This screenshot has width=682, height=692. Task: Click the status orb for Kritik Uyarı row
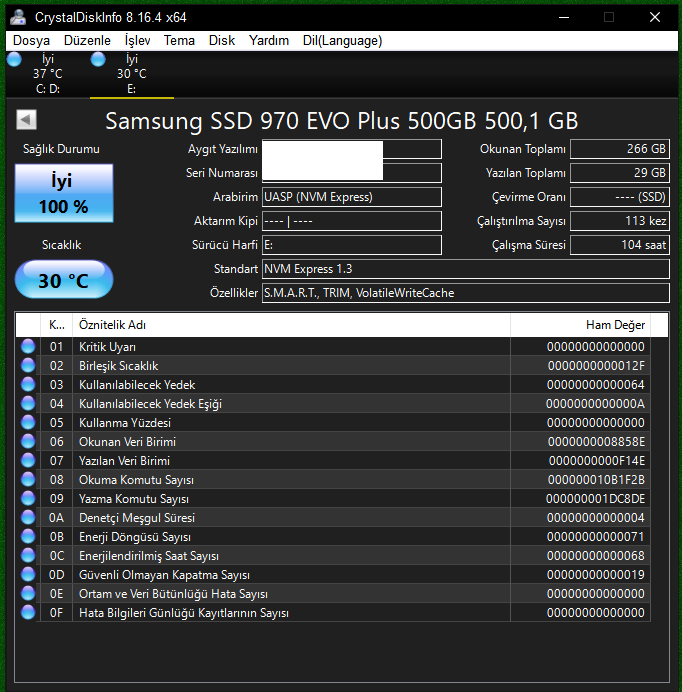pos(28,346)
